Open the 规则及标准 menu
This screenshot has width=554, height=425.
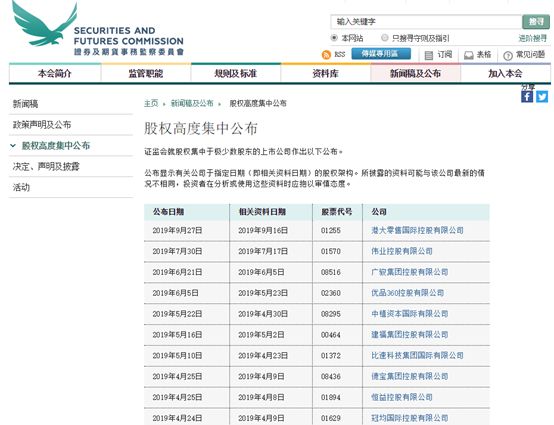236,73
